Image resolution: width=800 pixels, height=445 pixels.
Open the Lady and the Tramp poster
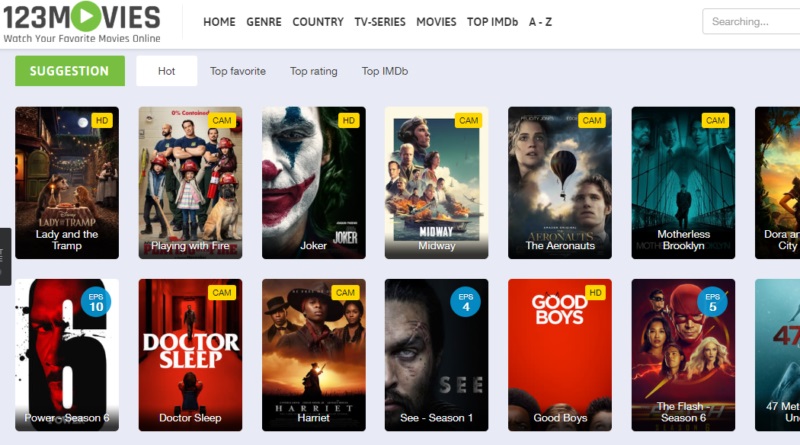[x=67, y=183]
